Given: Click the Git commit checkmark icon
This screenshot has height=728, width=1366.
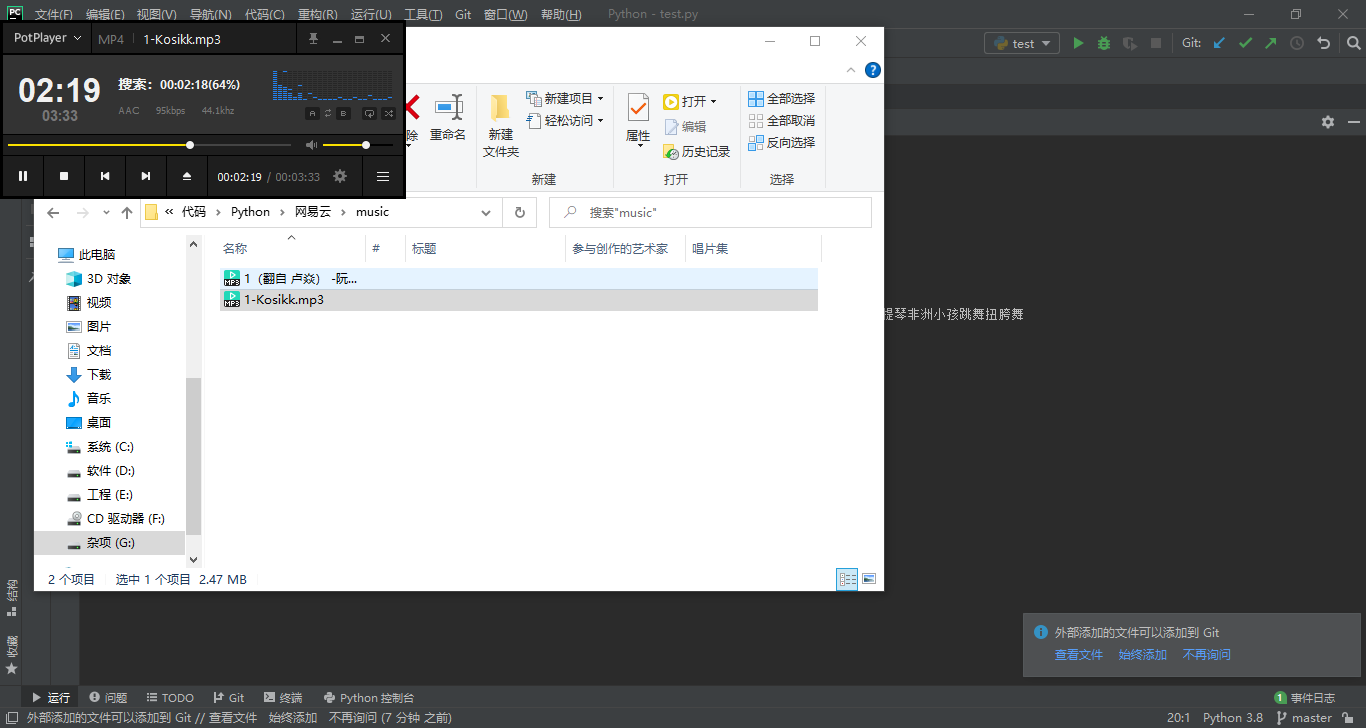Looking at the screenshot, I should point(1245,43).
